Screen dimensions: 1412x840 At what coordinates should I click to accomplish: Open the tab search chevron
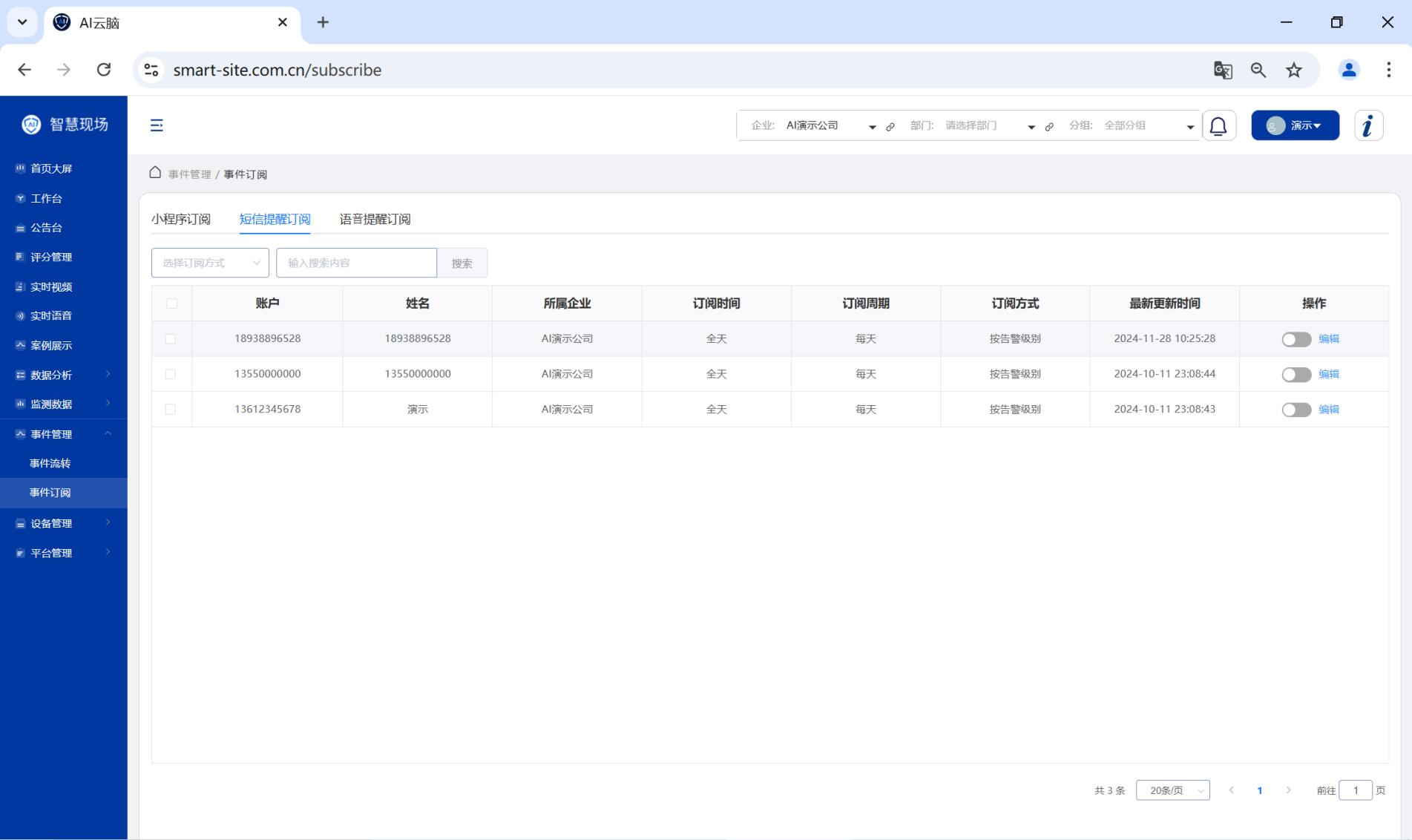22,22
